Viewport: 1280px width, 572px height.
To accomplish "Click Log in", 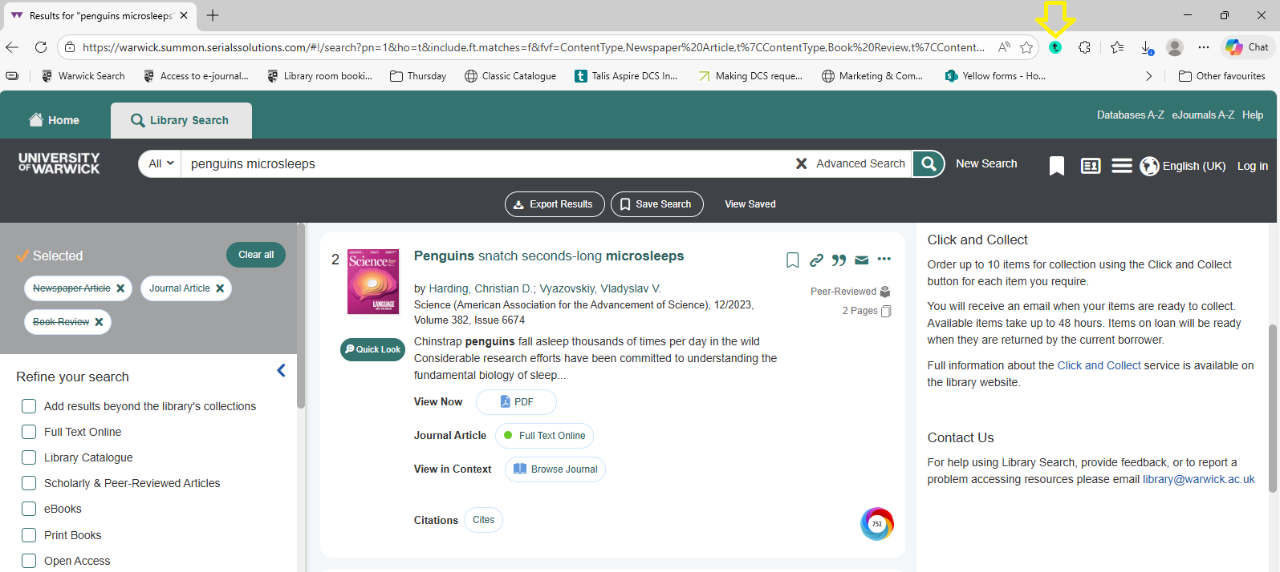I will click(x=1252, y=166).
